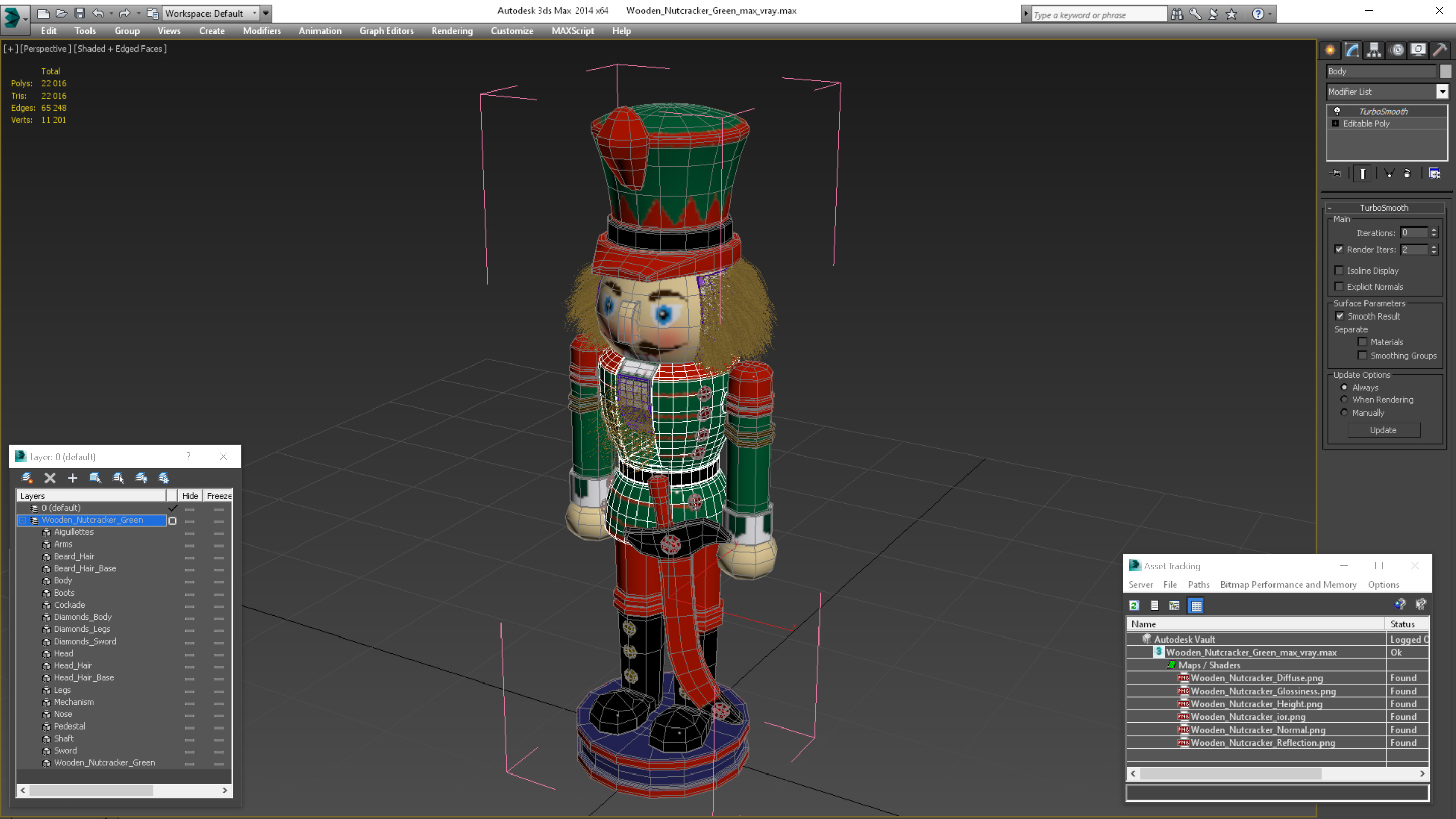Click the Open File folder icon

point(61,13)
